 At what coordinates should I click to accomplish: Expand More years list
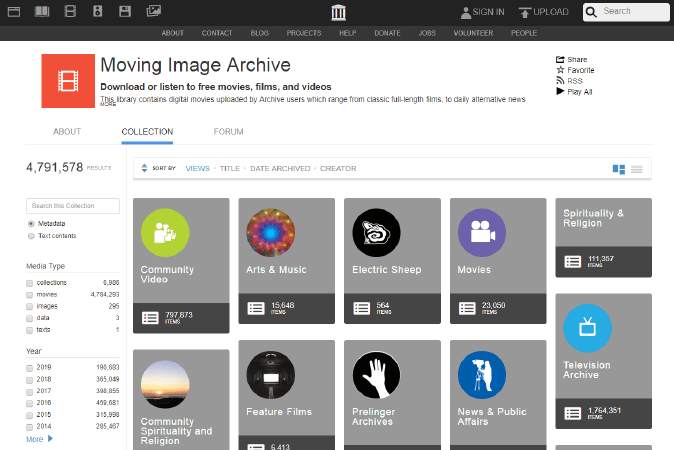39,439
